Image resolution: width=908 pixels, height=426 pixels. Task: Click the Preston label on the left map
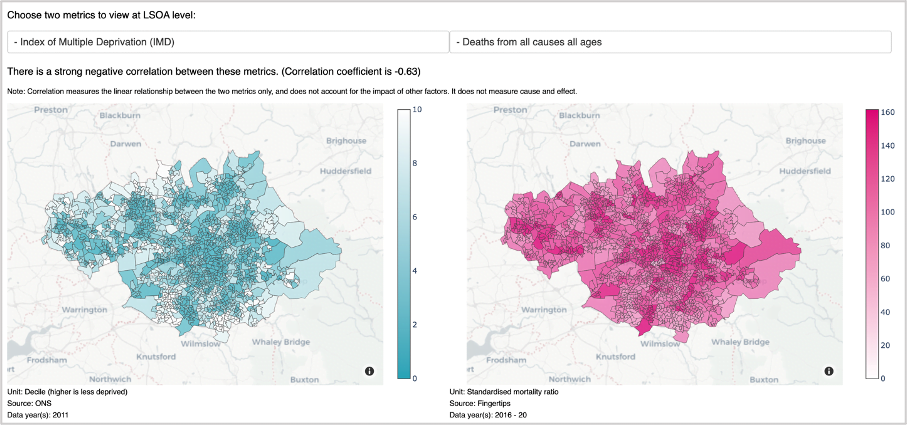[x=50, y=110]
